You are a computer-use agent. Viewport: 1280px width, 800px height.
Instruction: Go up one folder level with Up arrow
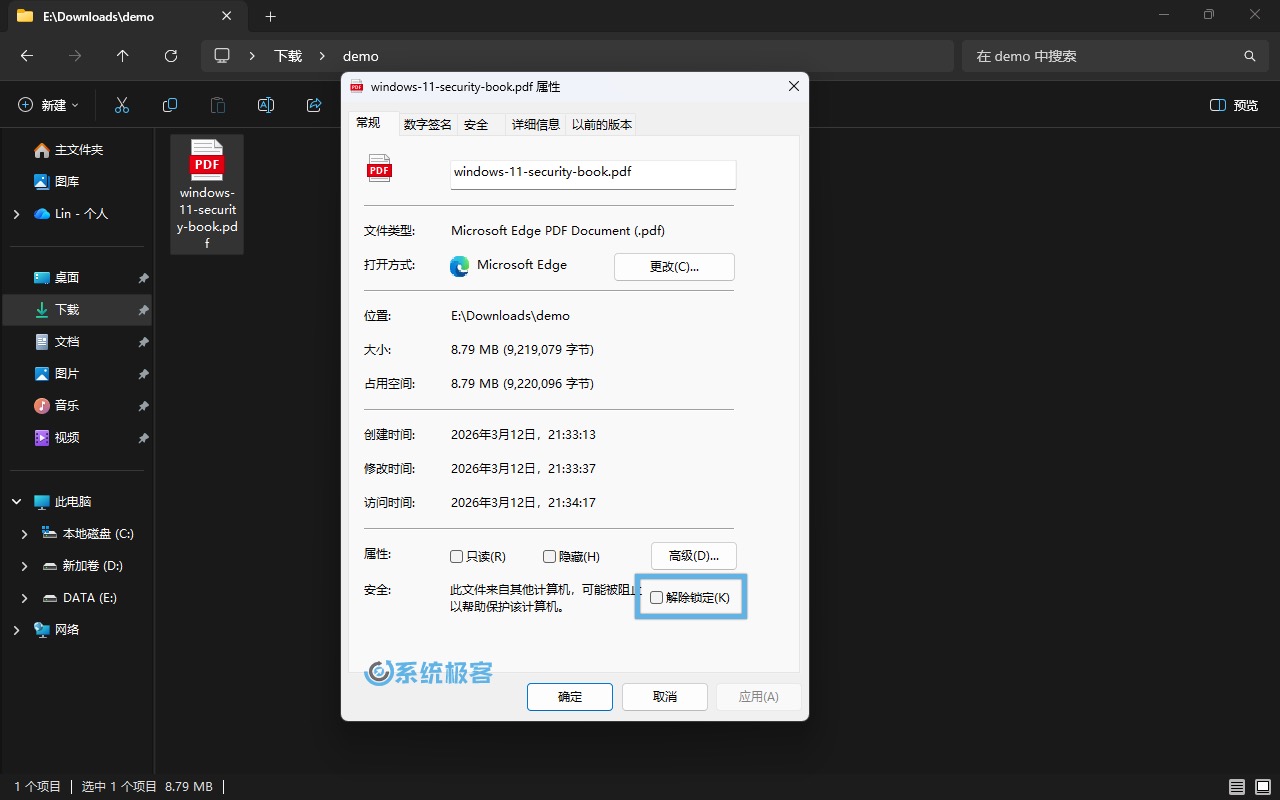click(x=123, y=56)
